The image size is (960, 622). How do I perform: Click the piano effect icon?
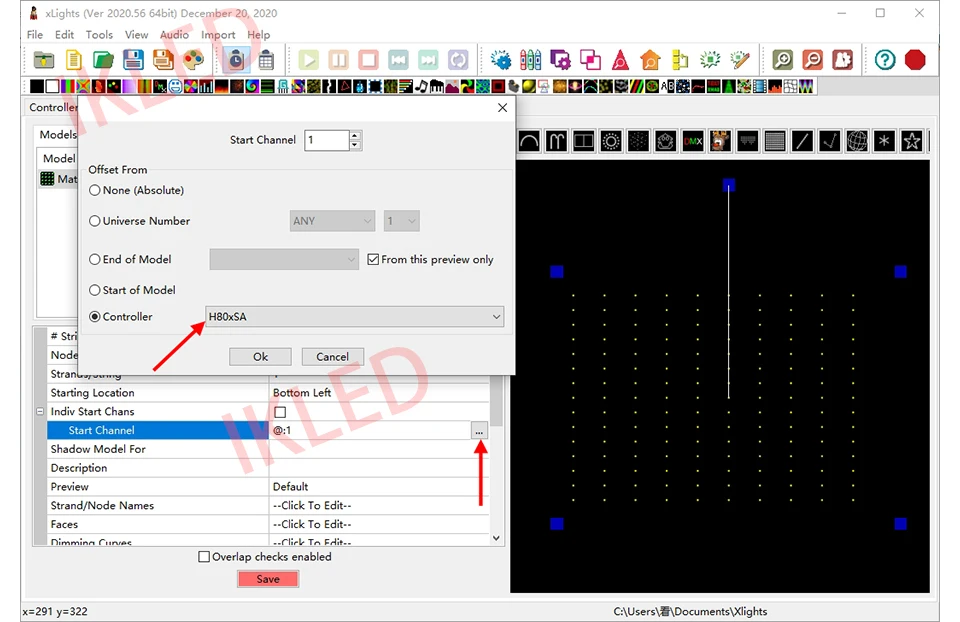(437, 86)
